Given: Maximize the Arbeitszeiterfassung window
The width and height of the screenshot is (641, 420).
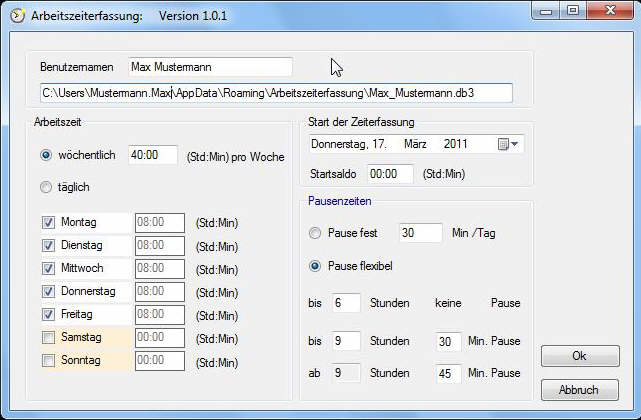Looking at the screenshot, I should tap(573, 11).
